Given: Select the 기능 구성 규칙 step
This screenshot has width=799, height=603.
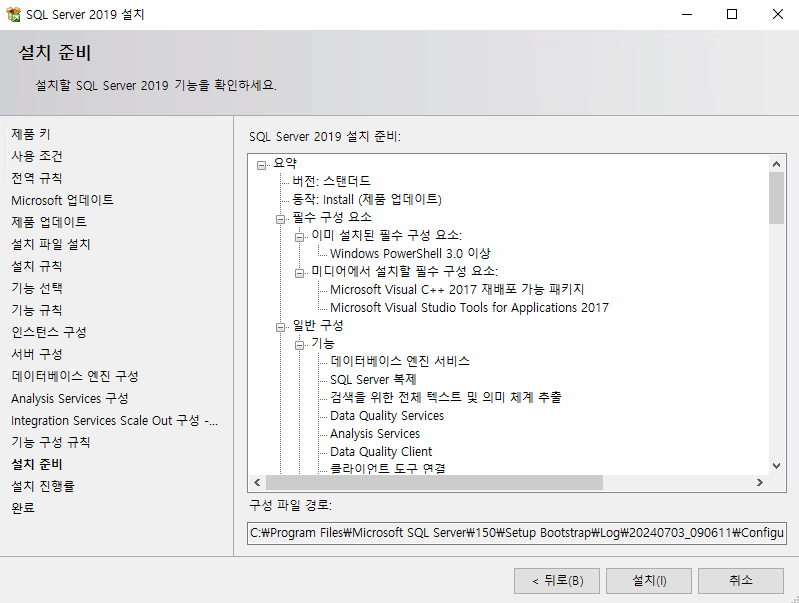Looking at the screenshot, I should [x=51, y=442].
